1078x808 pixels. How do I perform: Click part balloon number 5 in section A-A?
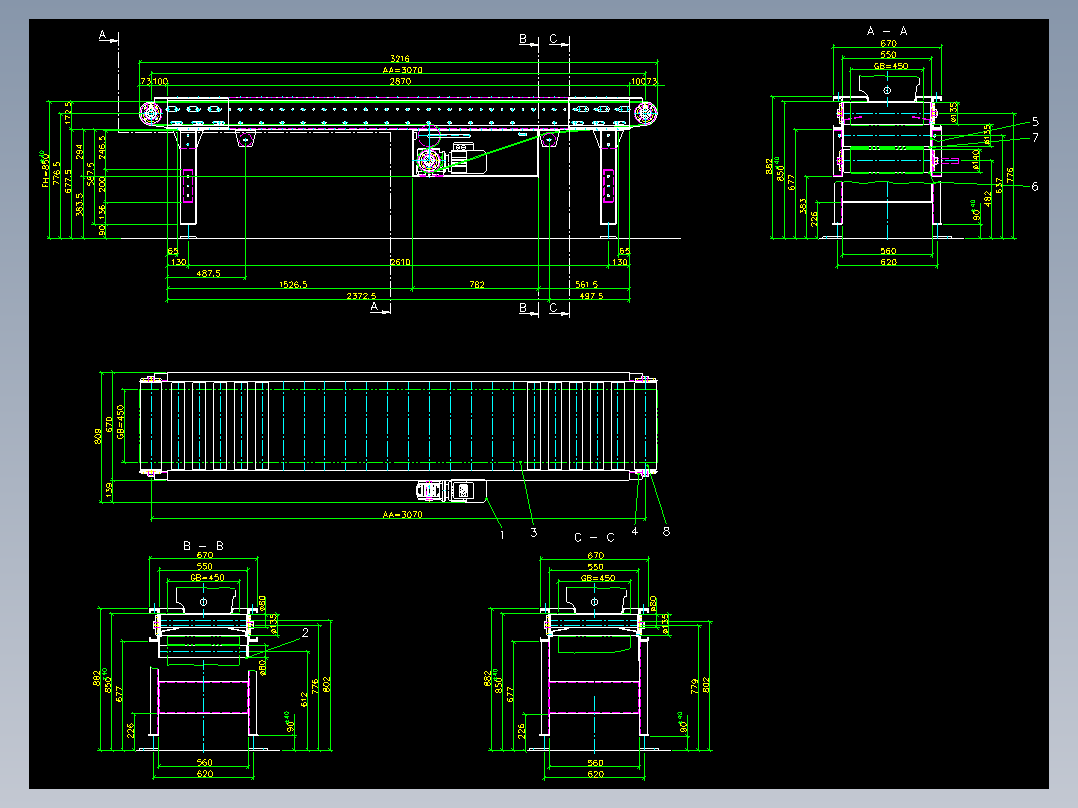click(x=1035, y=122)
